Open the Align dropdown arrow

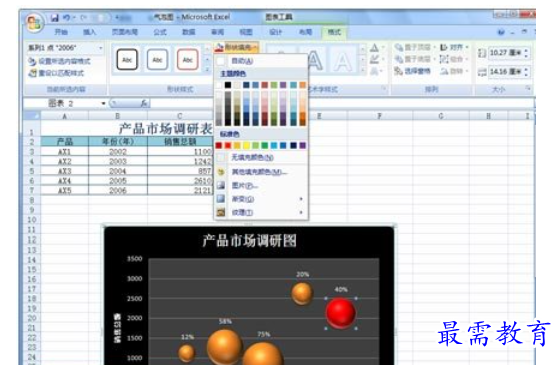point(467,47)
